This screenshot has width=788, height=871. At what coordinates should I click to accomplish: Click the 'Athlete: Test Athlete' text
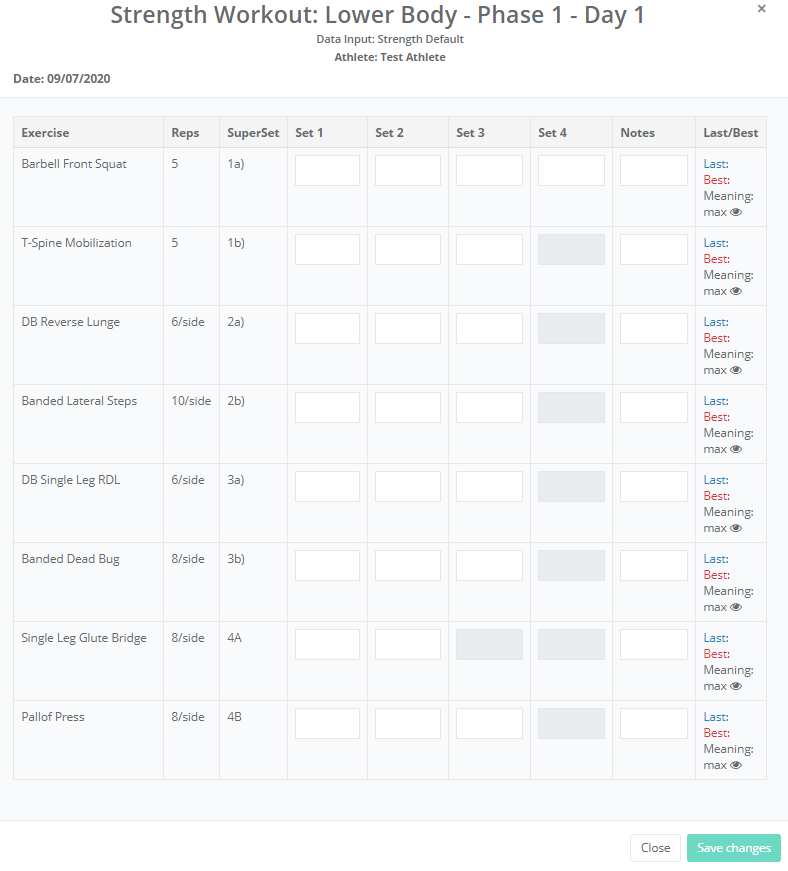(x=390, y=57)
